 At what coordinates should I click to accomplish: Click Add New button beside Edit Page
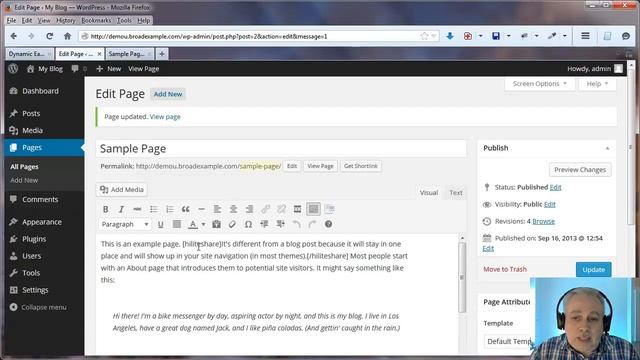point(168,94)
